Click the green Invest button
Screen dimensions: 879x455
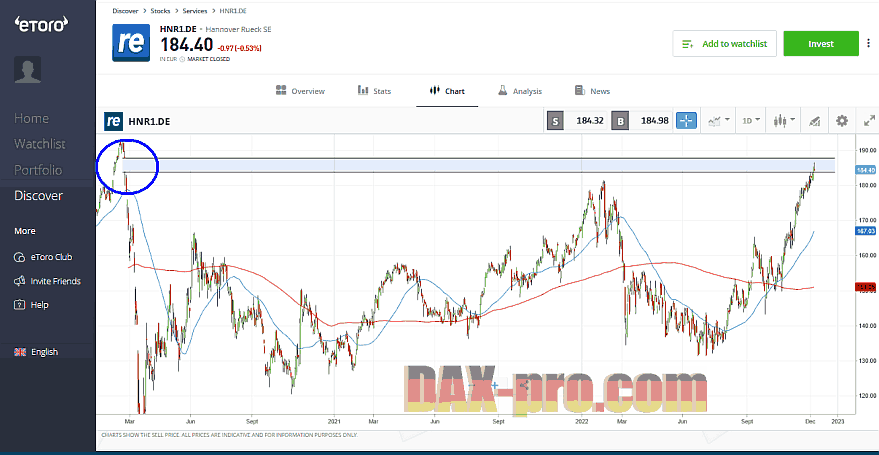[821, 44]
